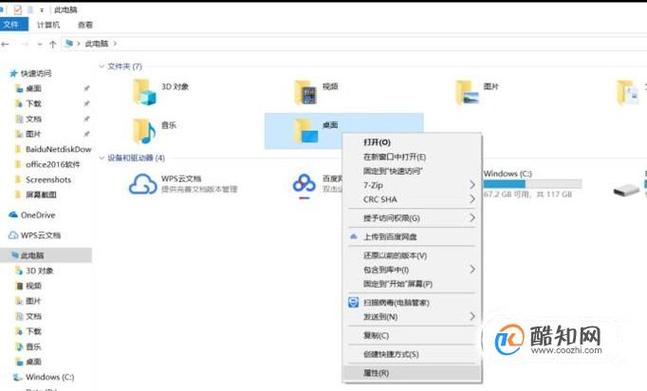Choose 固定到"快速访问" in context menu
Image resolution: width=647 pixels, height=391 pixels.
coord(412,171)
